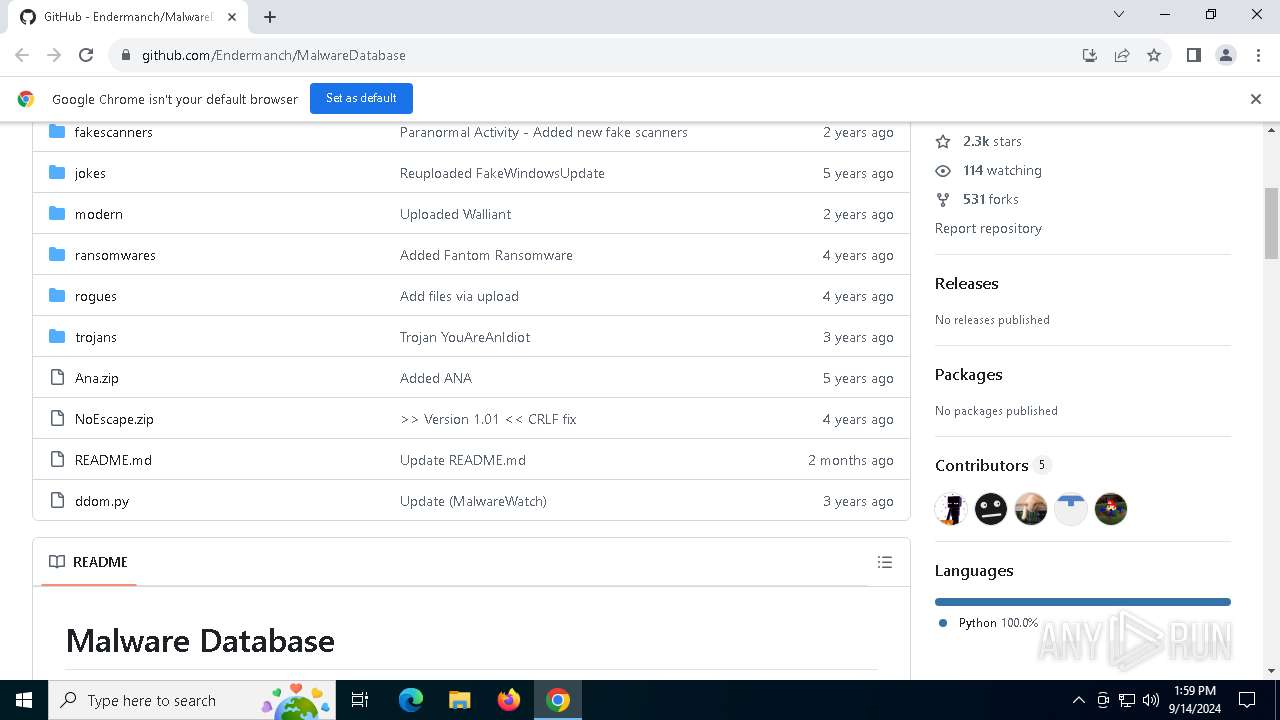
Task: Click the trojans folder icon
Action: click(57, 337)
